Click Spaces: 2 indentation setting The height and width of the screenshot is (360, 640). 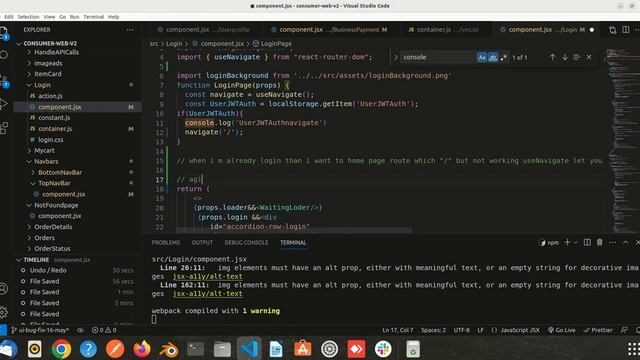(433, 330)
